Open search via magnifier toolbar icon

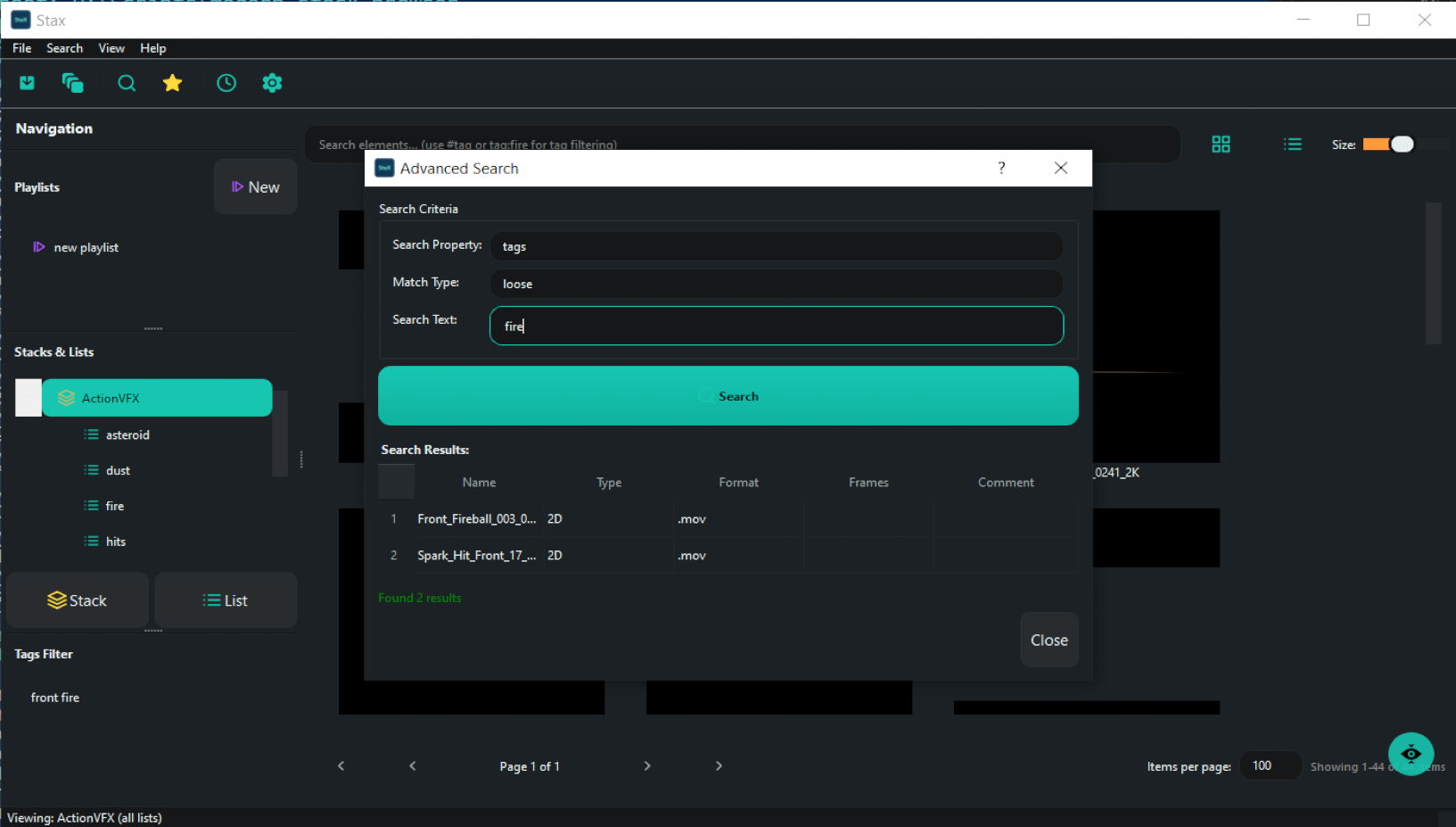coord(127,83)
